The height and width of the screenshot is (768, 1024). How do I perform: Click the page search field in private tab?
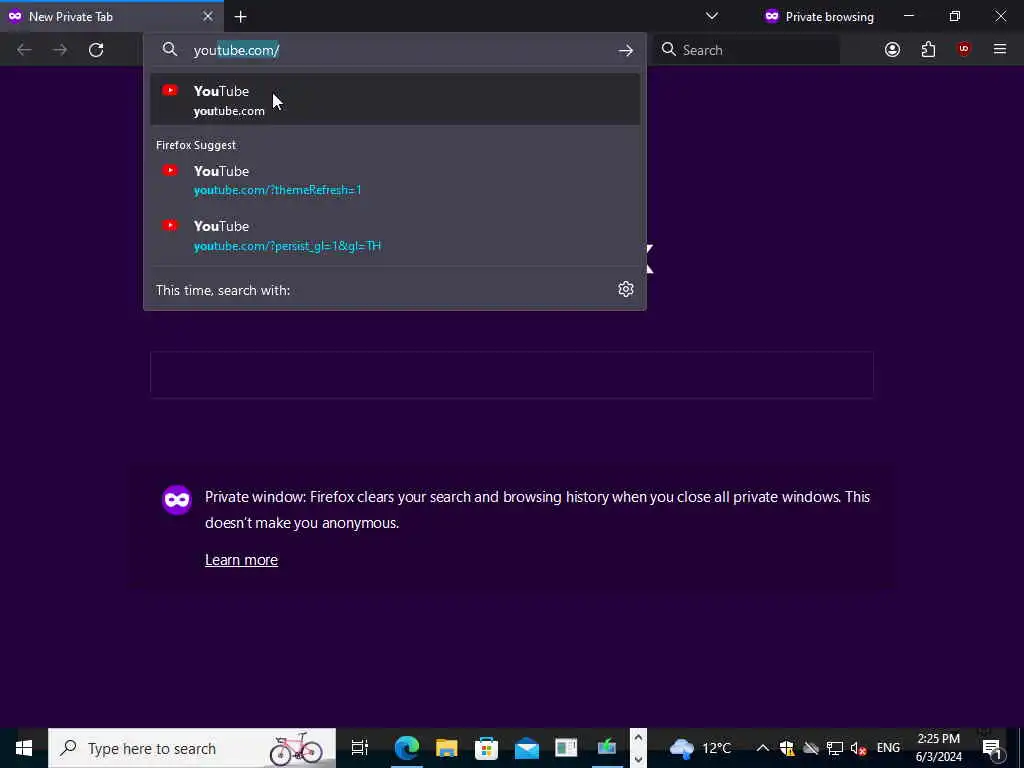click(511, 375)
